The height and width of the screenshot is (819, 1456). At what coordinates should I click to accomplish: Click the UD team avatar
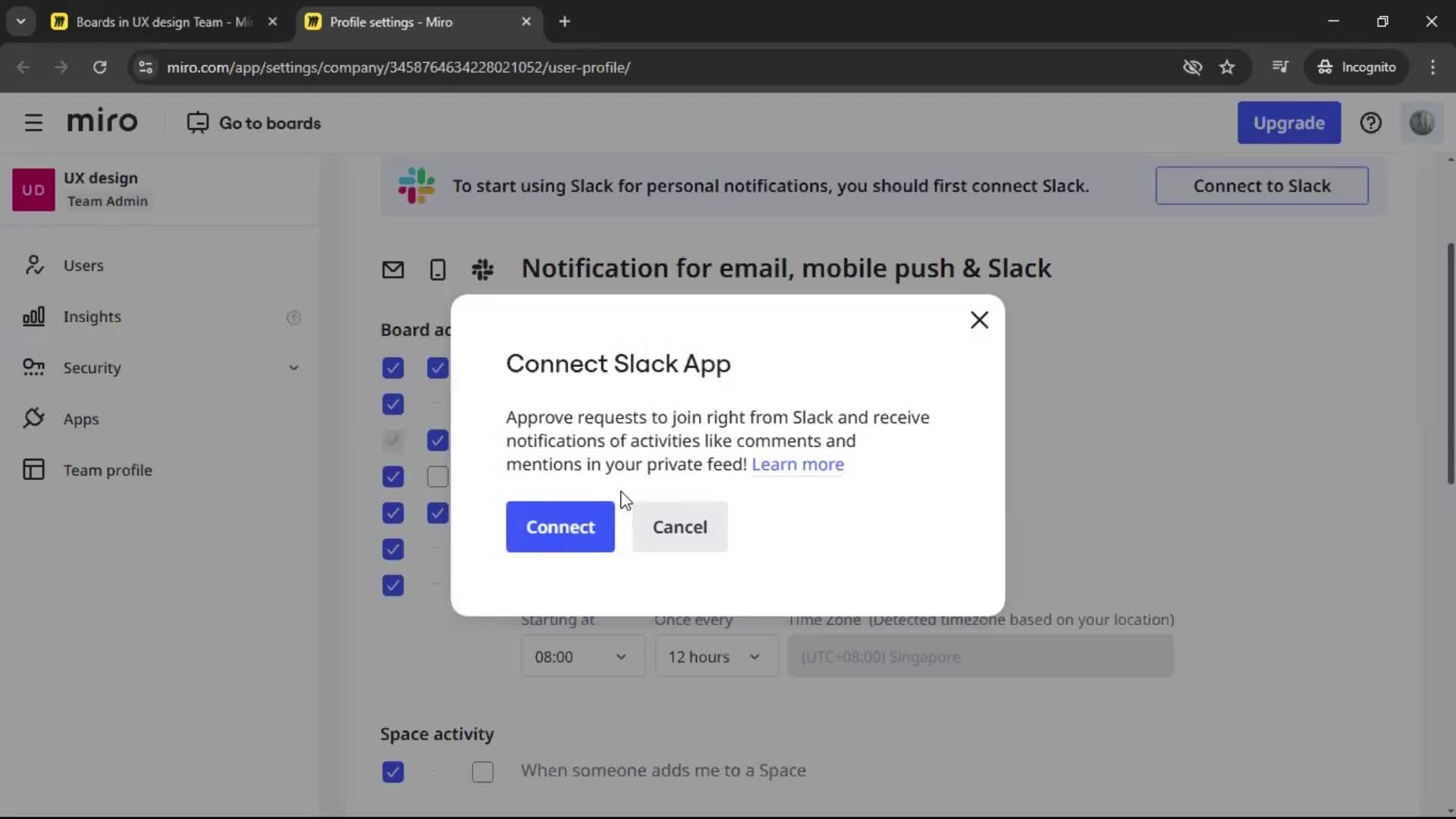[x=33, y=190]
